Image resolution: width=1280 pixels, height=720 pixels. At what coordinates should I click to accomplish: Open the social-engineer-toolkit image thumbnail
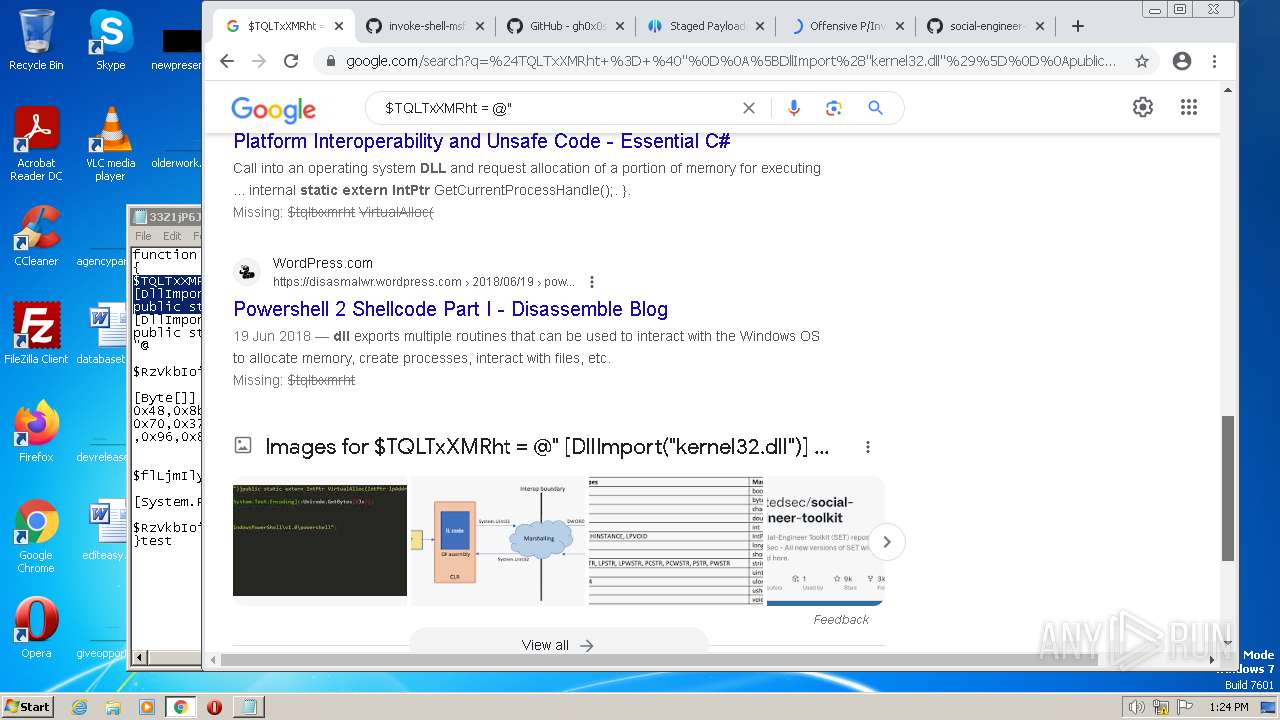point(825,540)
